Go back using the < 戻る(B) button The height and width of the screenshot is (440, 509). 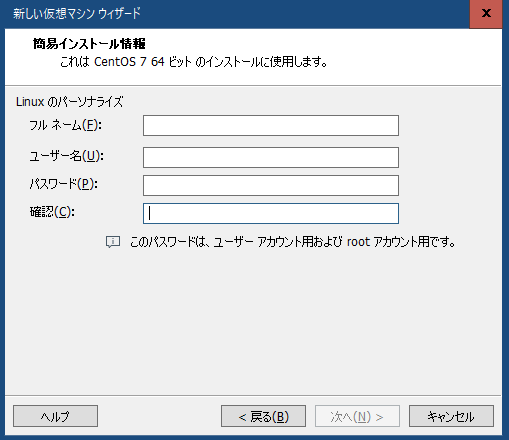click(x=263, y=416)
